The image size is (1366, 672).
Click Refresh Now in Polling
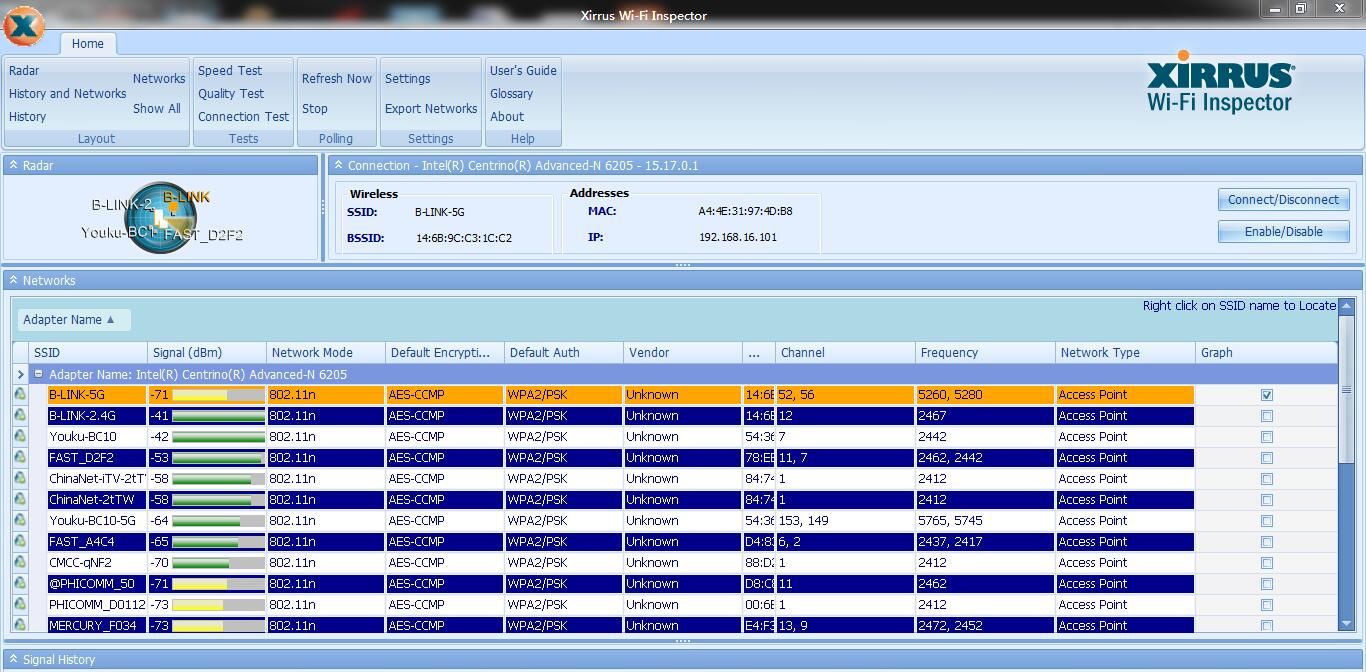click(337, 79)
